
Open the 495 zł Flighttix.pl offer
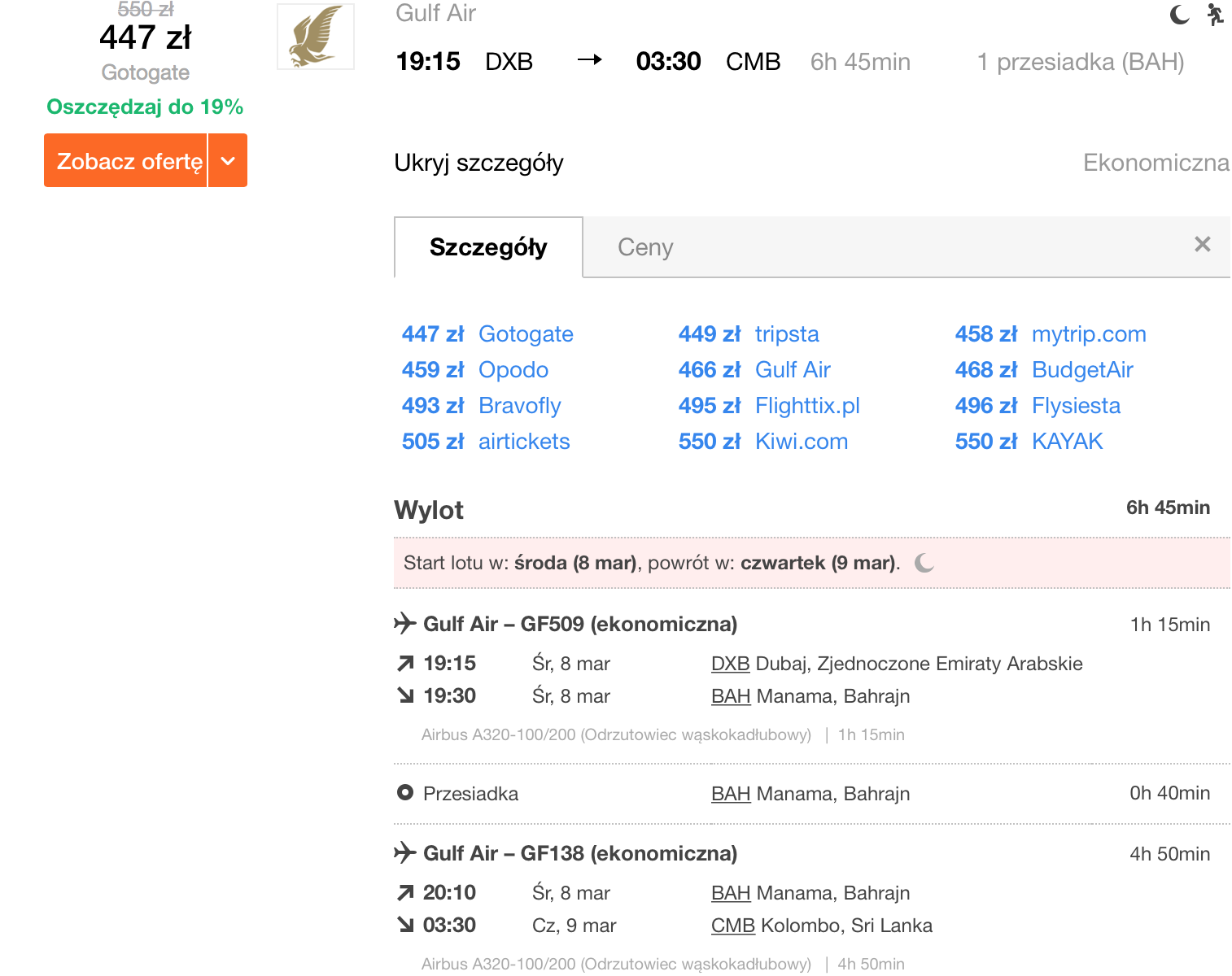pyautogui.click(x=769, y=406)
